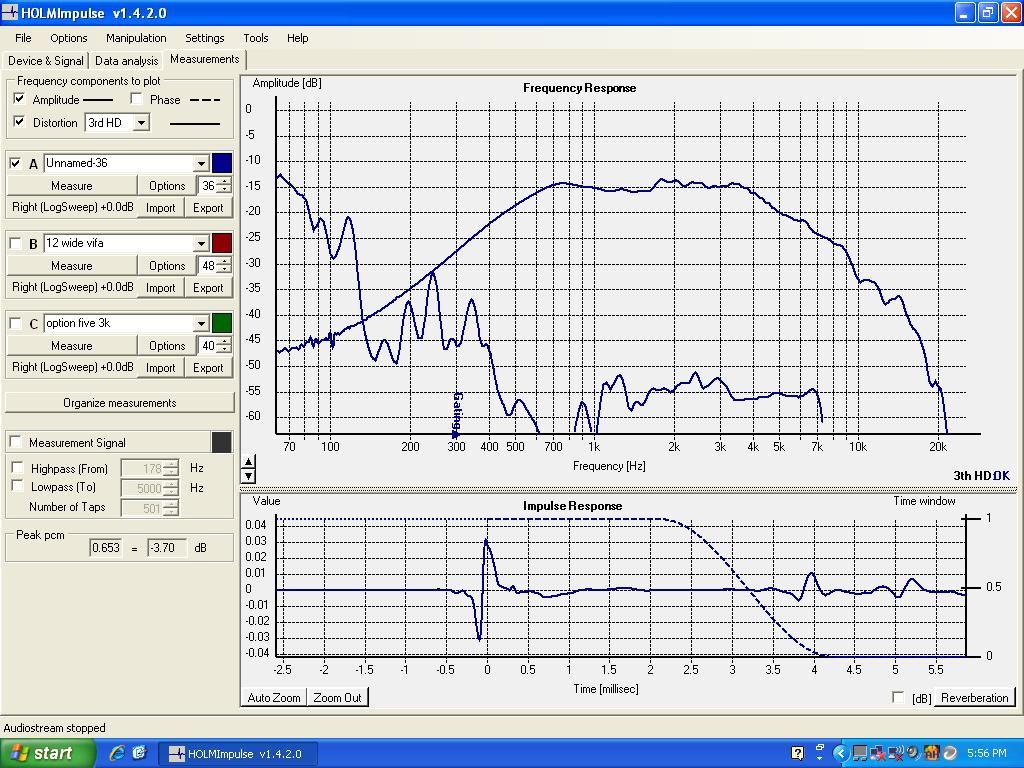1024x768 pixels.
Task: Click the "Frequency Response" graph title
Action: tap(579, 88)
